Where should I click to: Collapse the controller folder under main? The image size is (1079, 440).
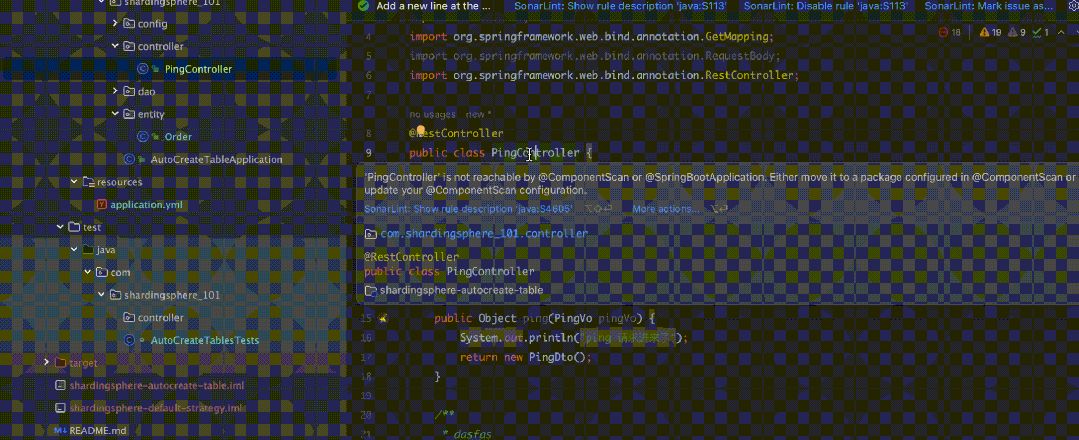(115, 46)
